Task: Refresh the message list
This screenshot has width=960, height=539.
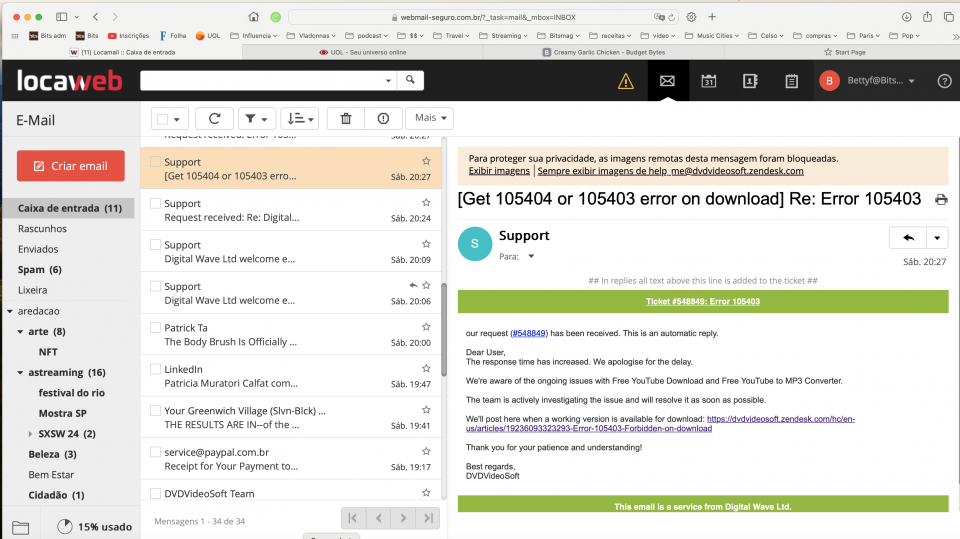Action: 214,118
